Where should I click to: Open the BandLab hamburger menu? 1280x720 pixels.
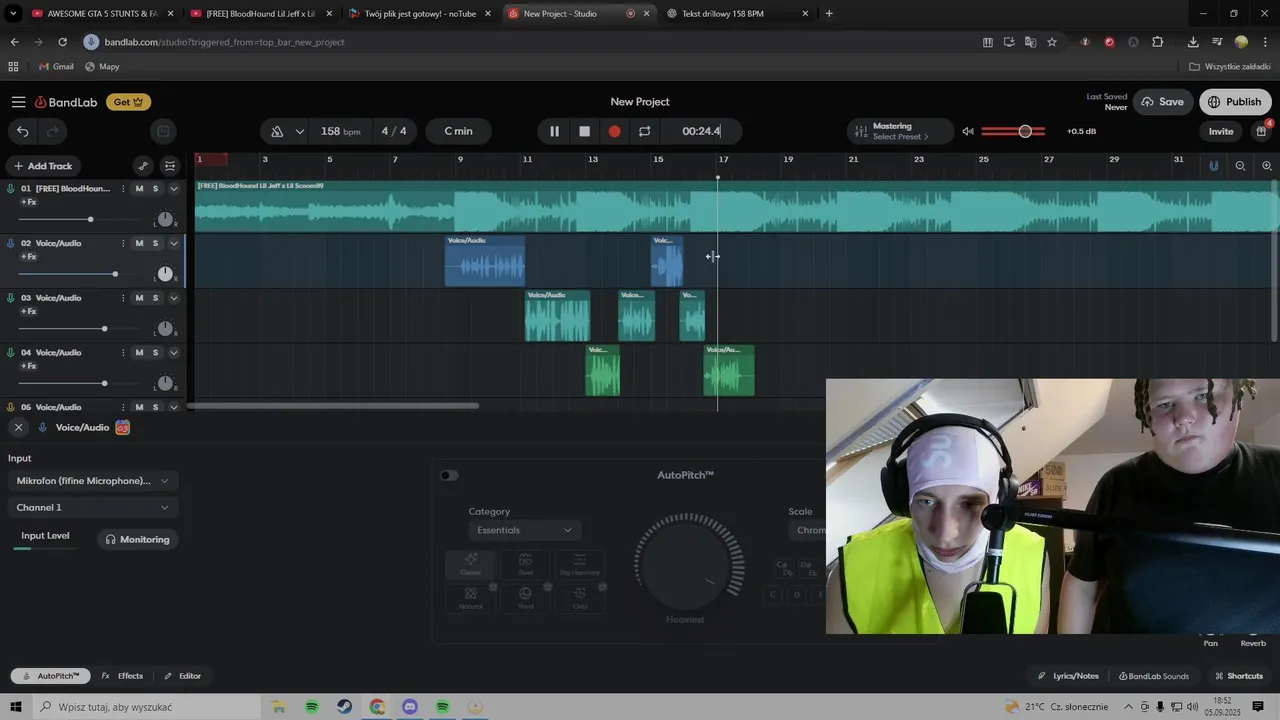click(18, 102)
